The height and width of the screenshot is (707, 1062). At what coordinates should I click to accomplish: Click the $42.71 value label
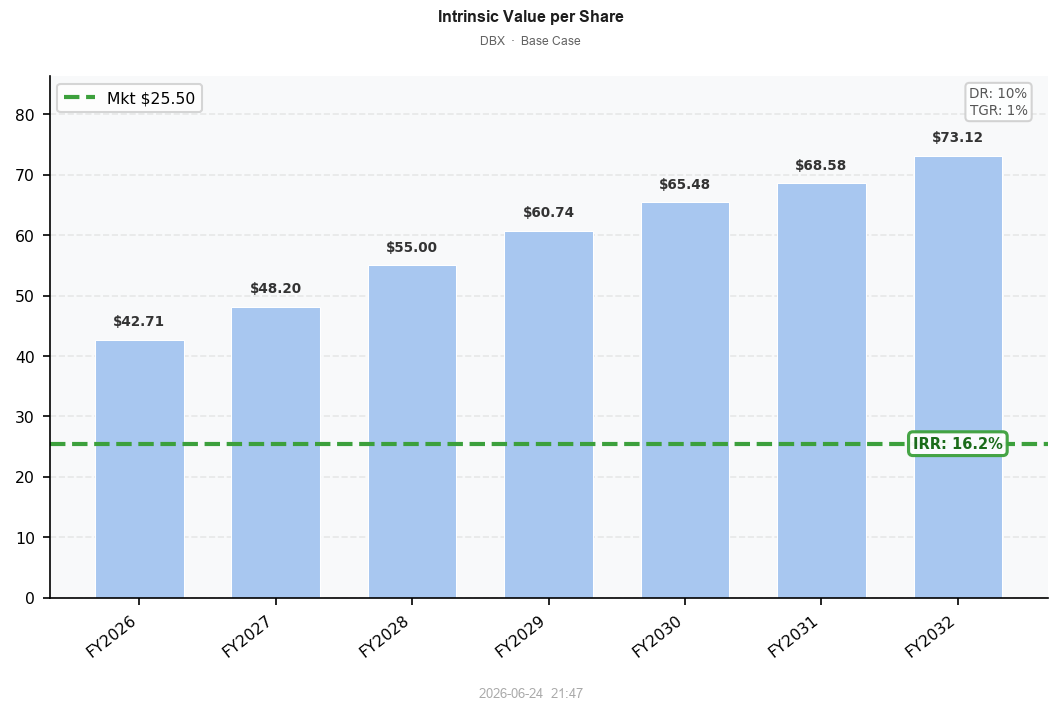point(138,321)
